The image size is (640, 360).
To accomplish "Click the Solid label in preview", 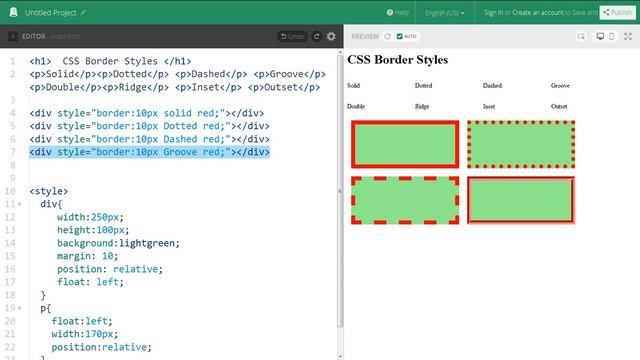I will pyautogui.click(x=353, y=85).
